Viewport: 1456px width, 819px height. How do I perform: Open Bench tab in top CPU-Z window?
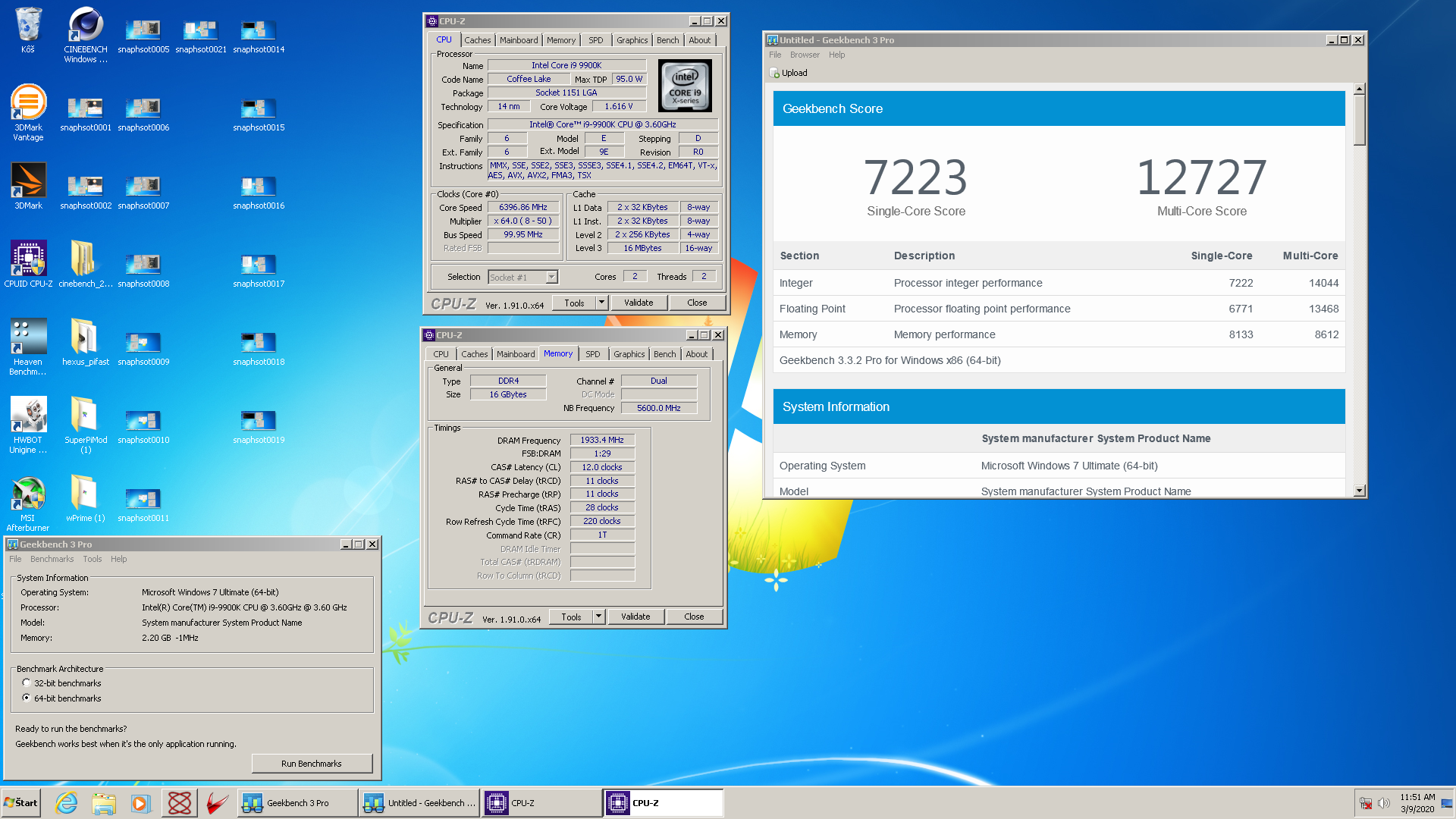click(x=667, y=40)
